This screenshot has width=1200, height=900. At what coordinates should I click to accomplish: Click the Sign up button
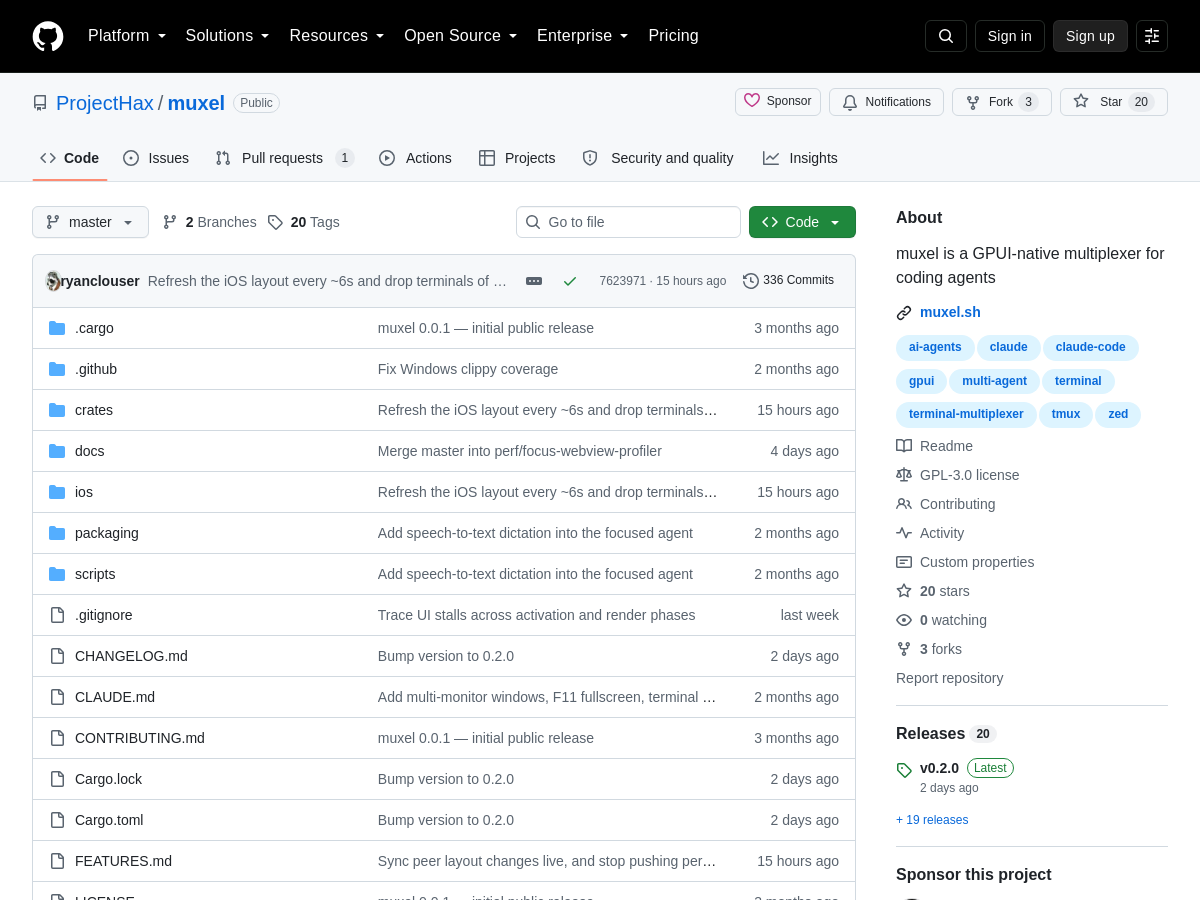[1090, 36]
